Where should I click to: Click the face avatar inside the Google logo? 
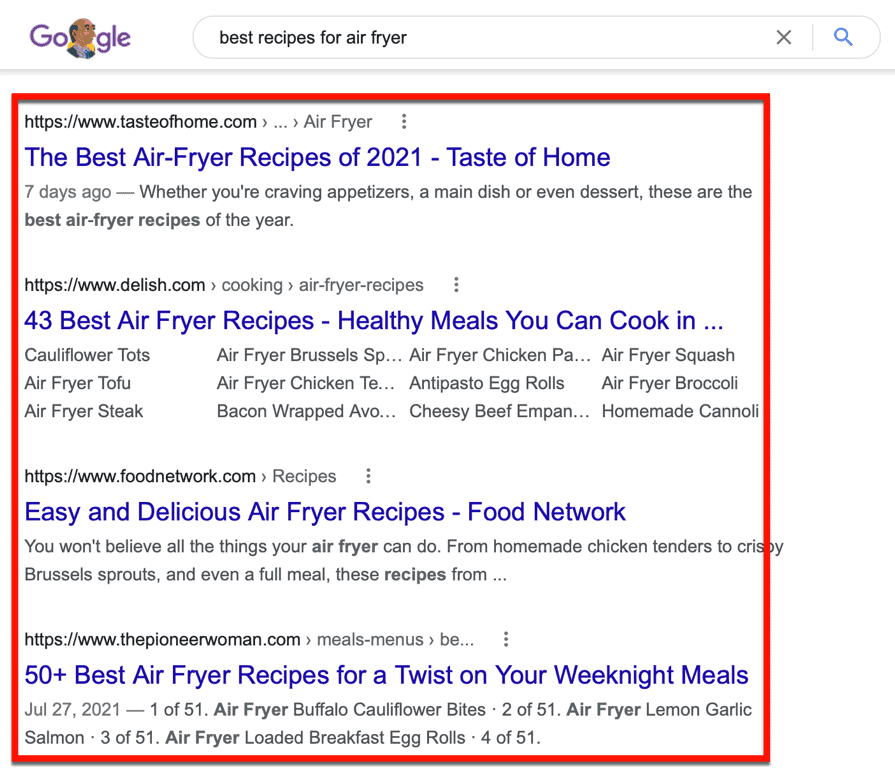point(79,37)
